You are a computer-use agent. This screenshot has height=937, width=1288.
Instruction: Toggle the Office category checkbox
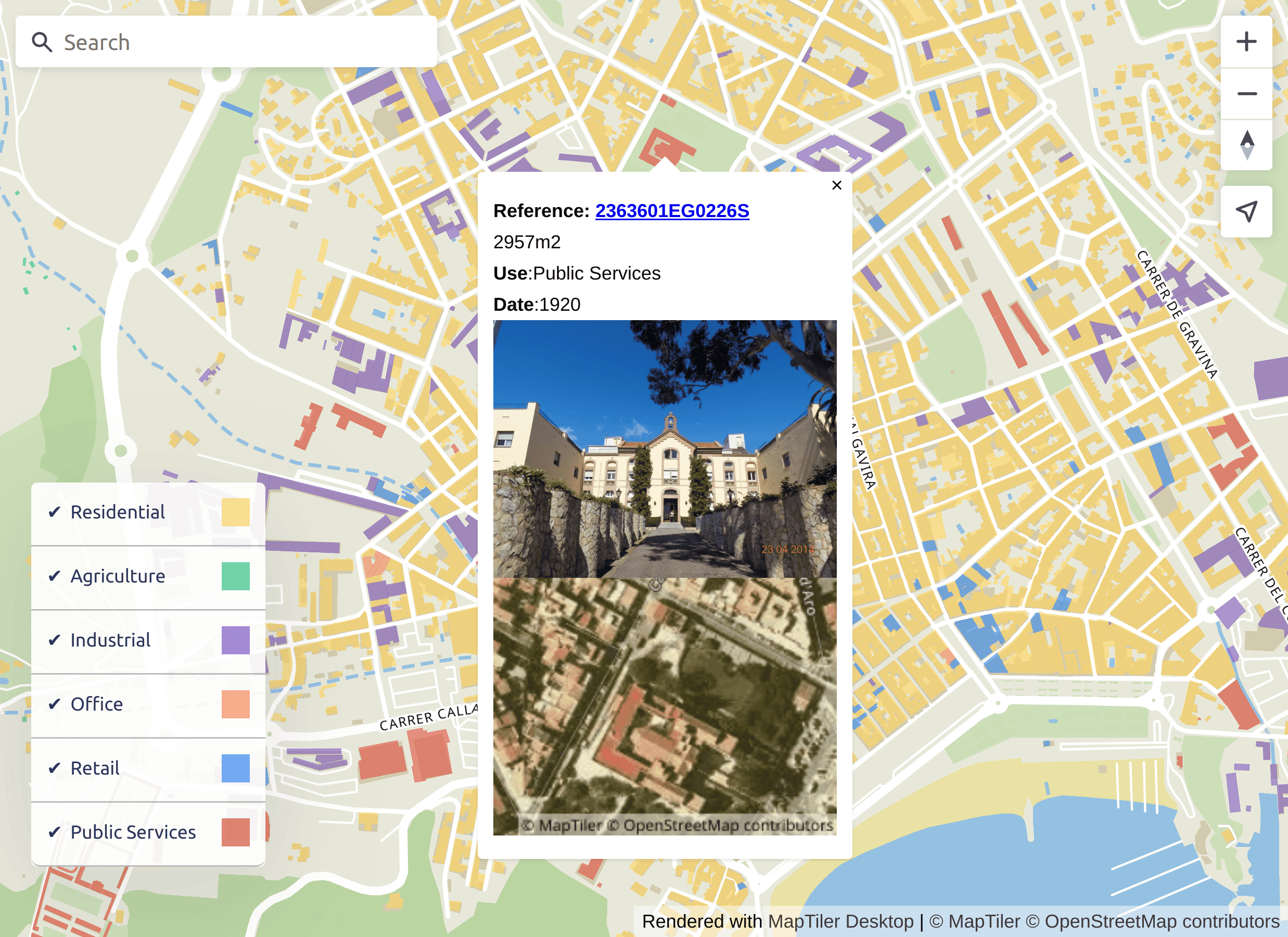(54, 704)
